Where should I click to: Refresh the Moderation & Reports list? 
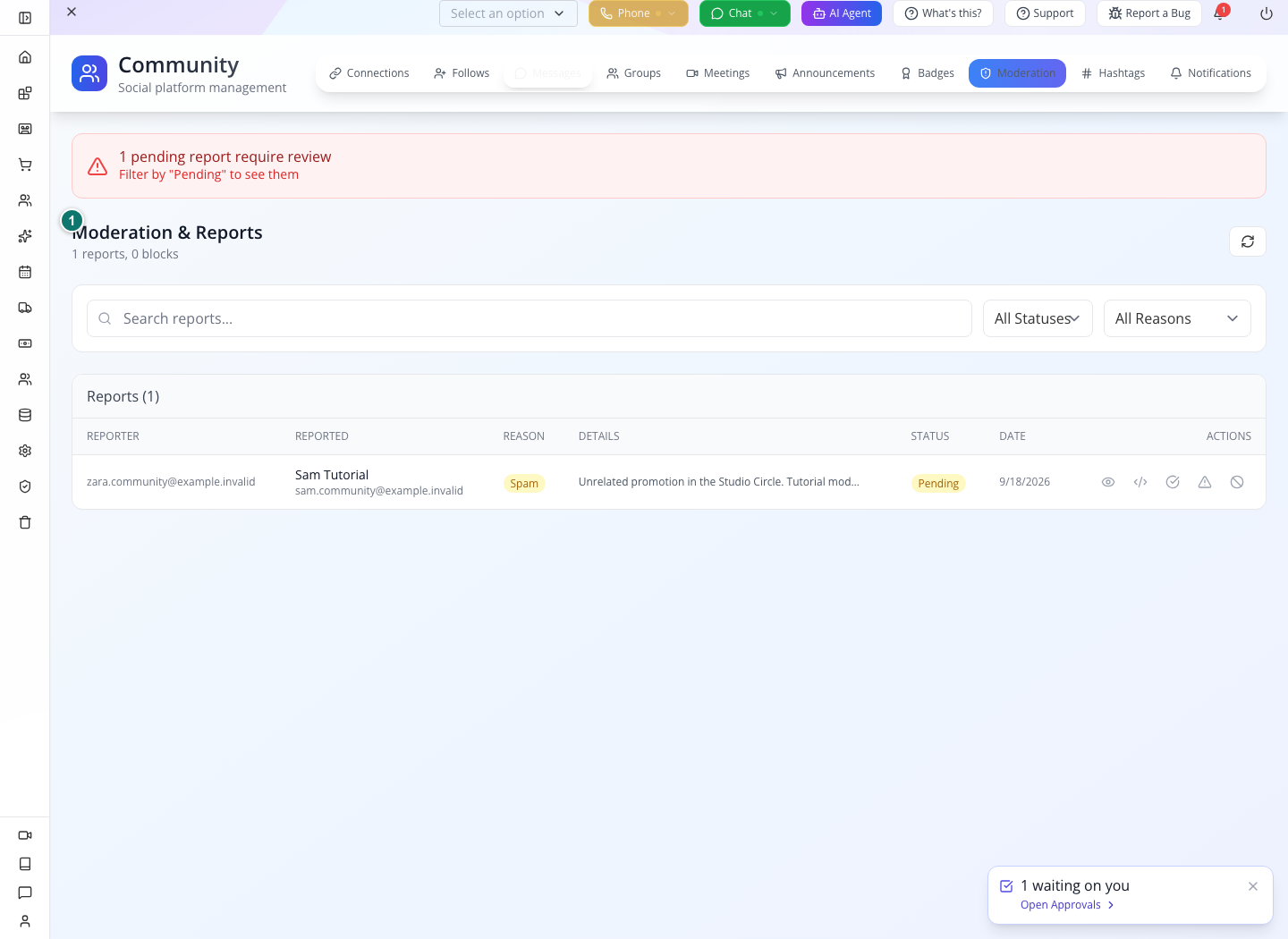pos(1248,241)
